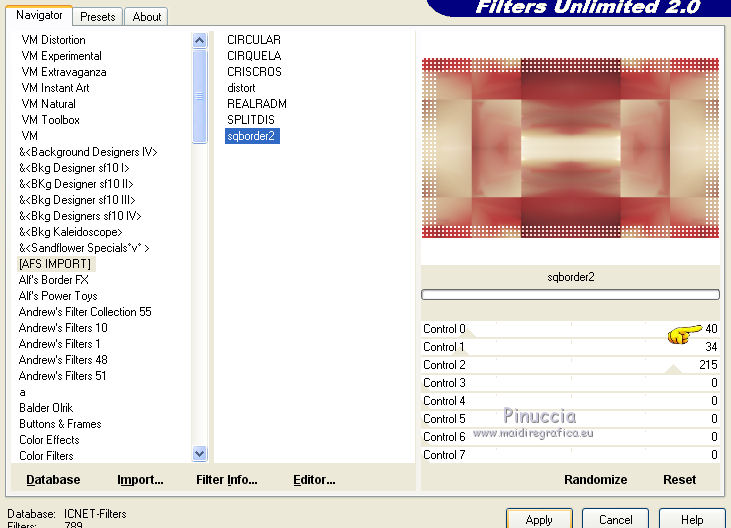Select Andrew's Filter Collection 55

[x=85, y=312]
